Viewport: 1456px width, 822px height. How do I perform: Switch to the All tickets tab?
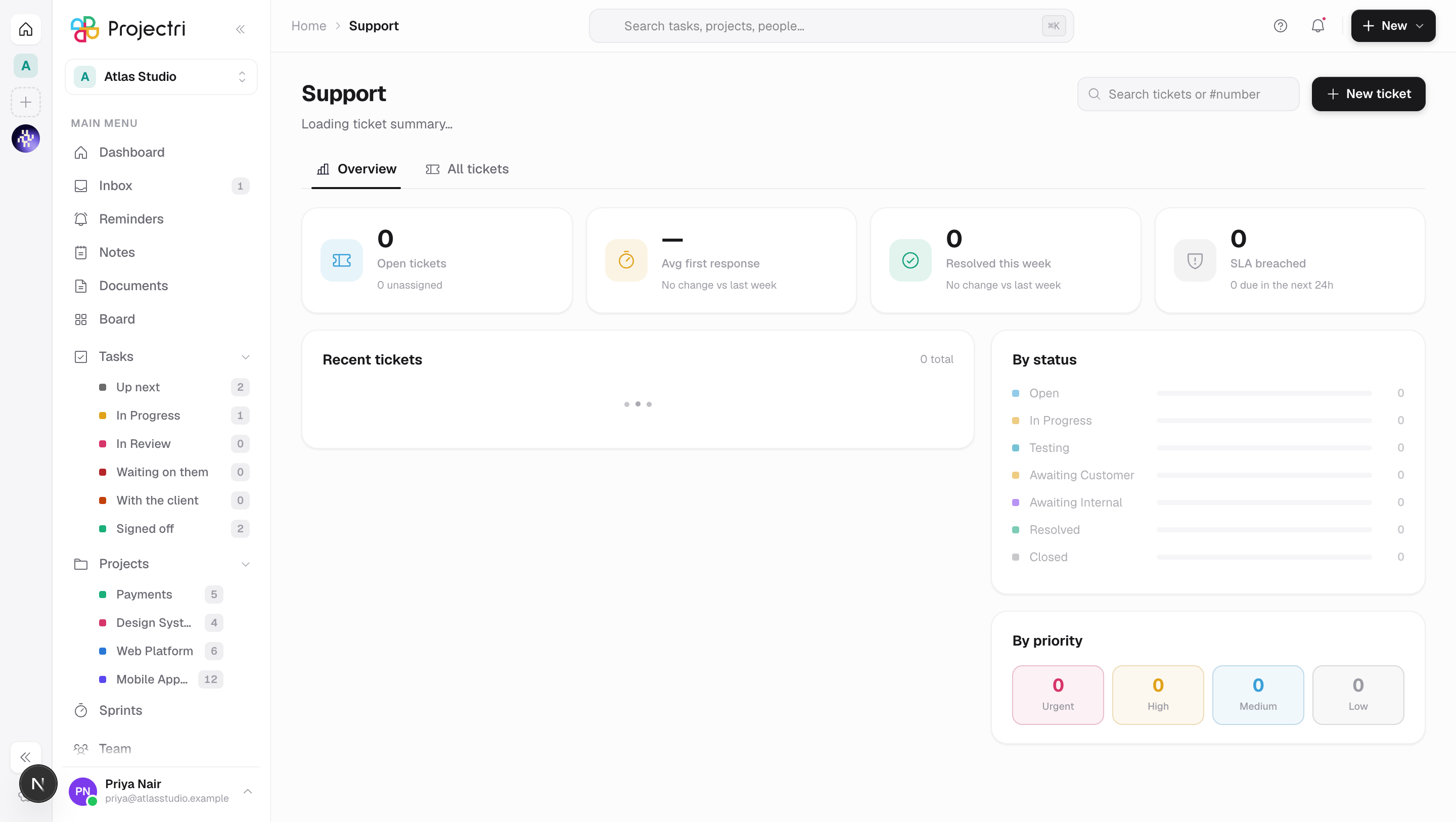(x=467, y=169)
